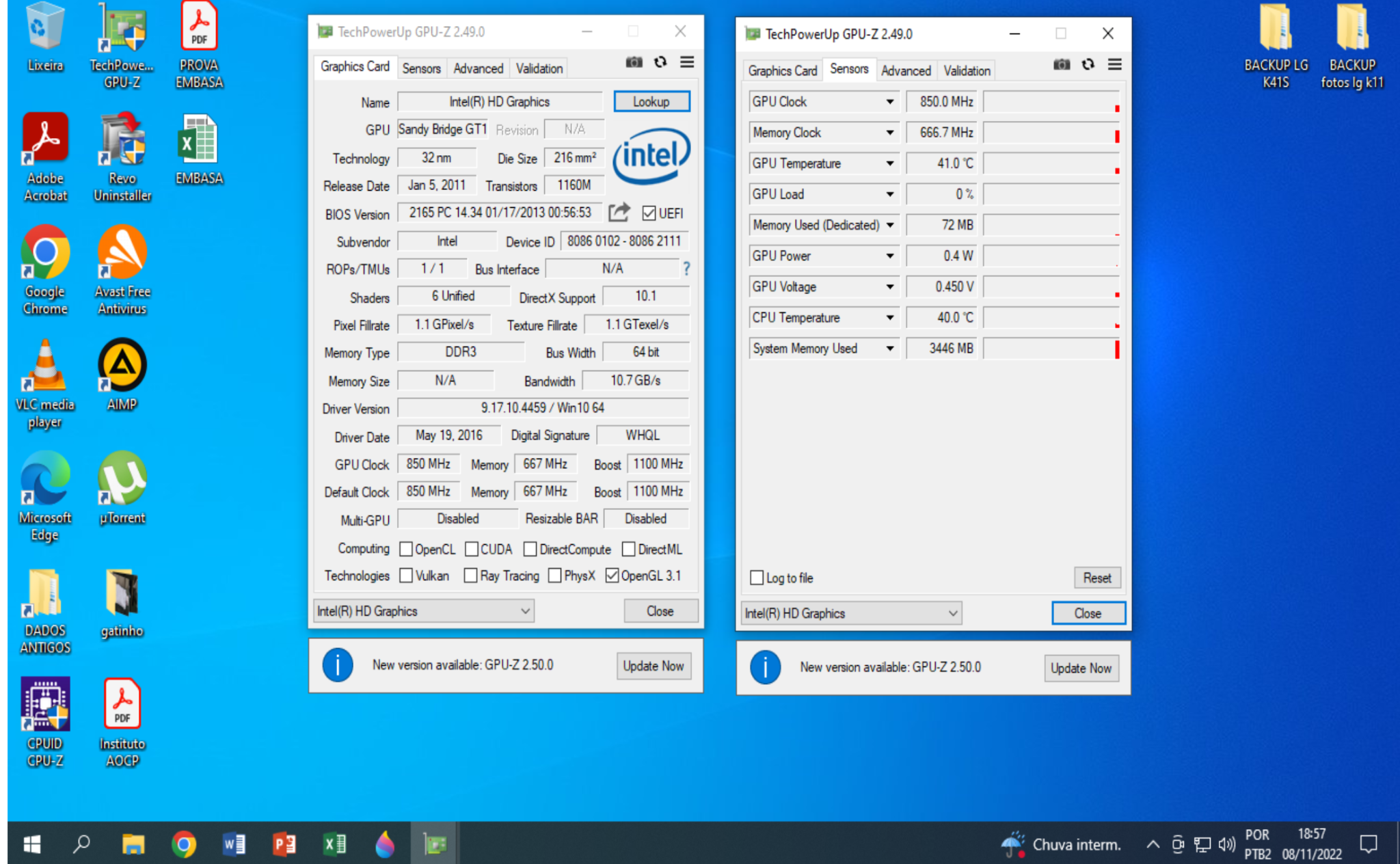Image resolution: width=1400 pixels, height=864 pixels.
Task: Switch to Validation tab in Graphics Card window
Action: 539,68
